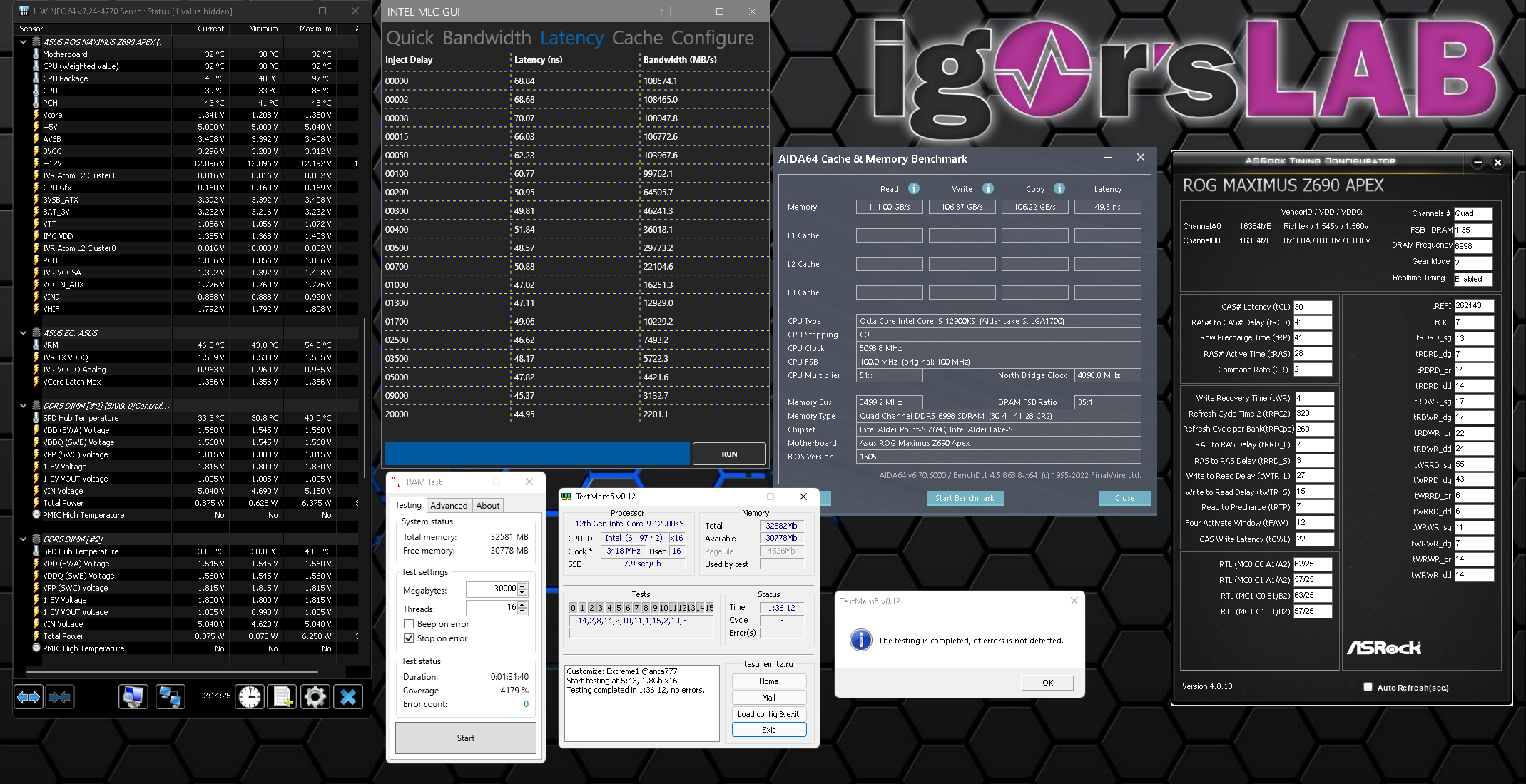Click the DRAM Frequency field showing 6998
The height and width of the screenshot is (784, 1526).
(x=1473, y=246)
